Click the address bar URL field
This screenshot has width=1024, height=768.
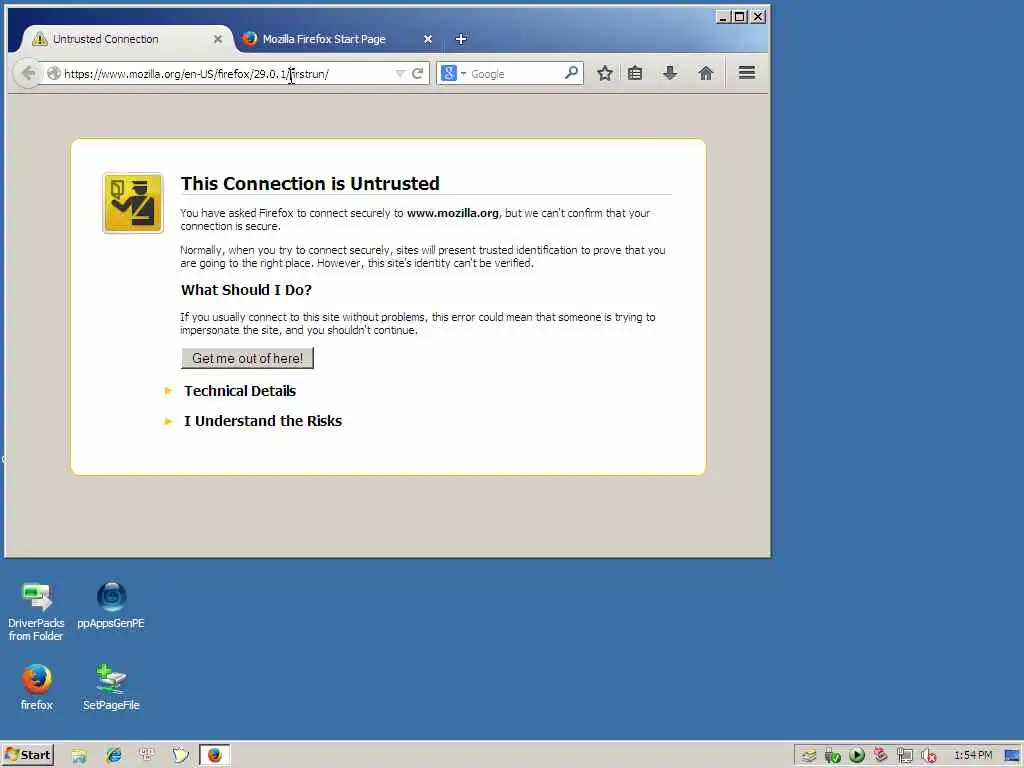[228, 74]
